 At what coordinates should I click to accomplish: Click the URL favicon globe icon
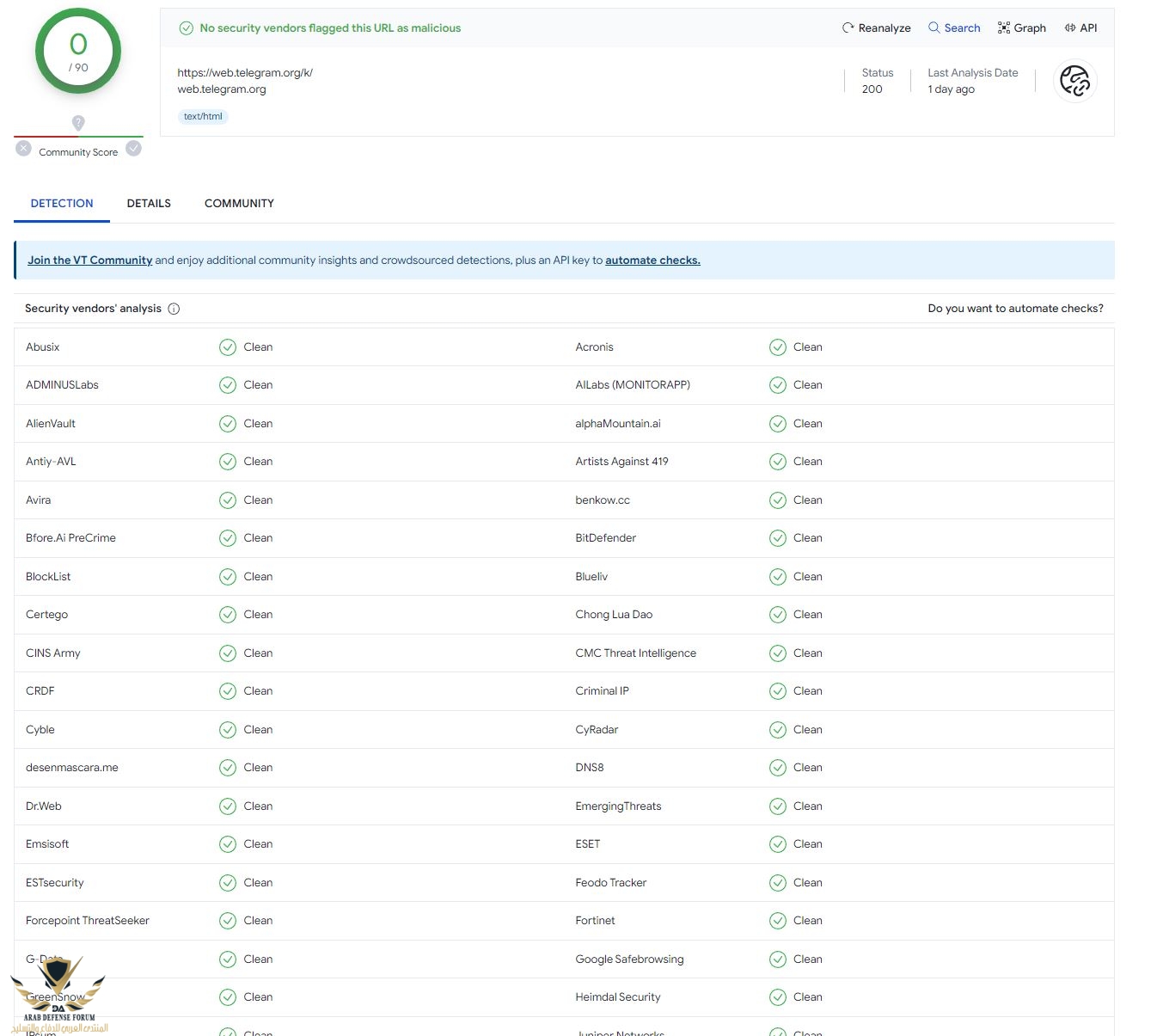pos(1074,81)
